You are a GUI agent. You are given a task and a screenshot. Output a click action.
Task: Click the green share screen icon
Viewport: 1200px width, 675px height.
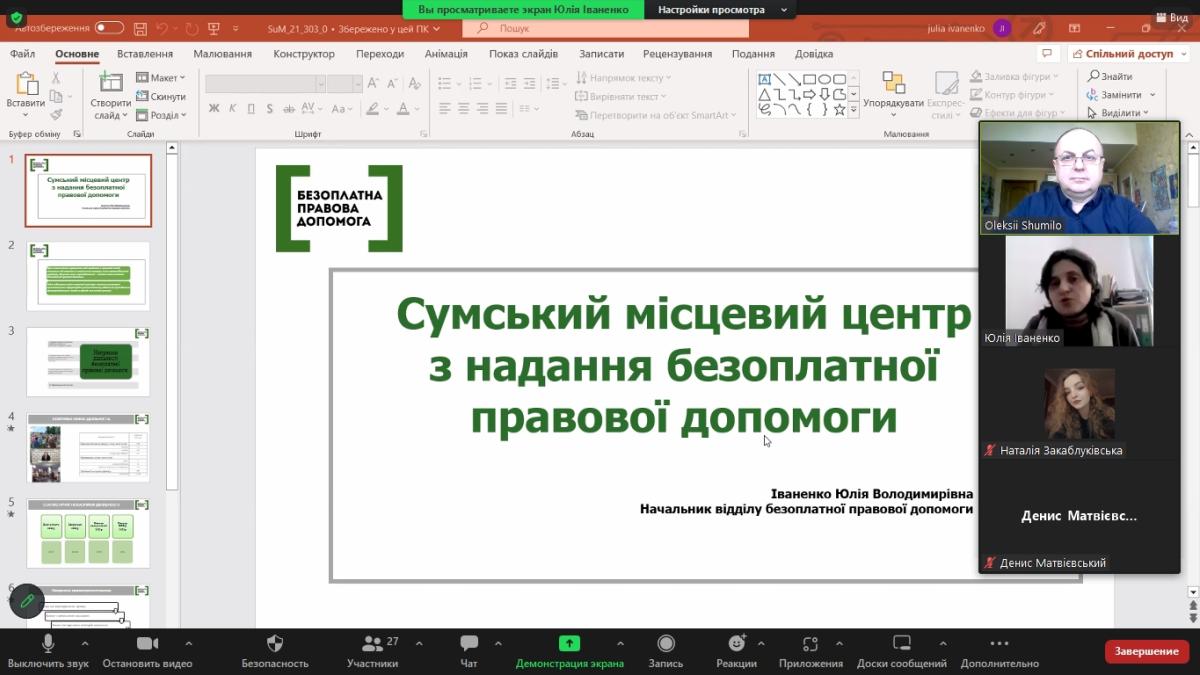coord(569,644)
